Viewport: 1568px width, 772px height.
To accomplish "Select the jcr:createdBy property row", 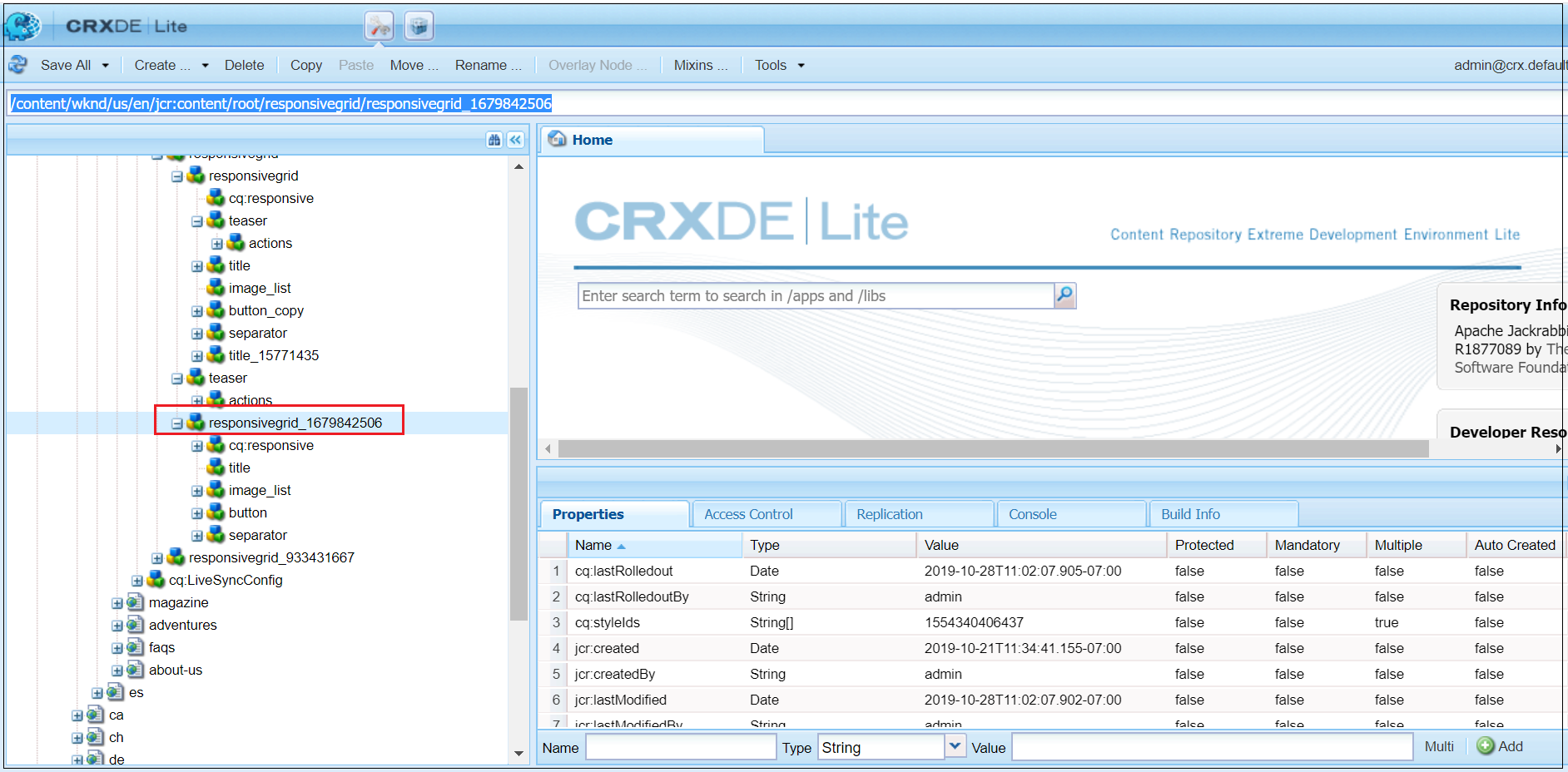I will 1050,674.
